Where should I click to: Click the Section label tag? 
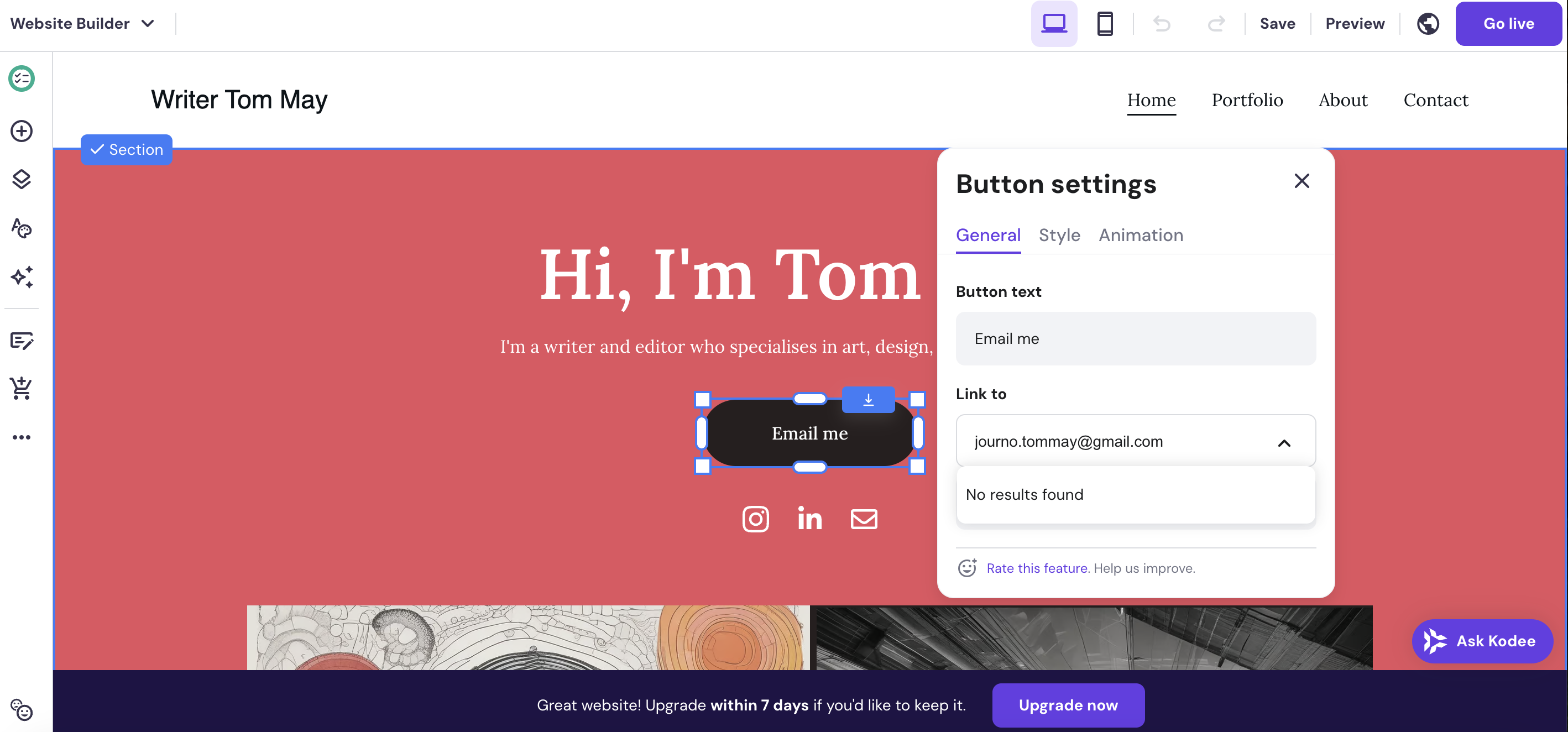tap(126, 150)
